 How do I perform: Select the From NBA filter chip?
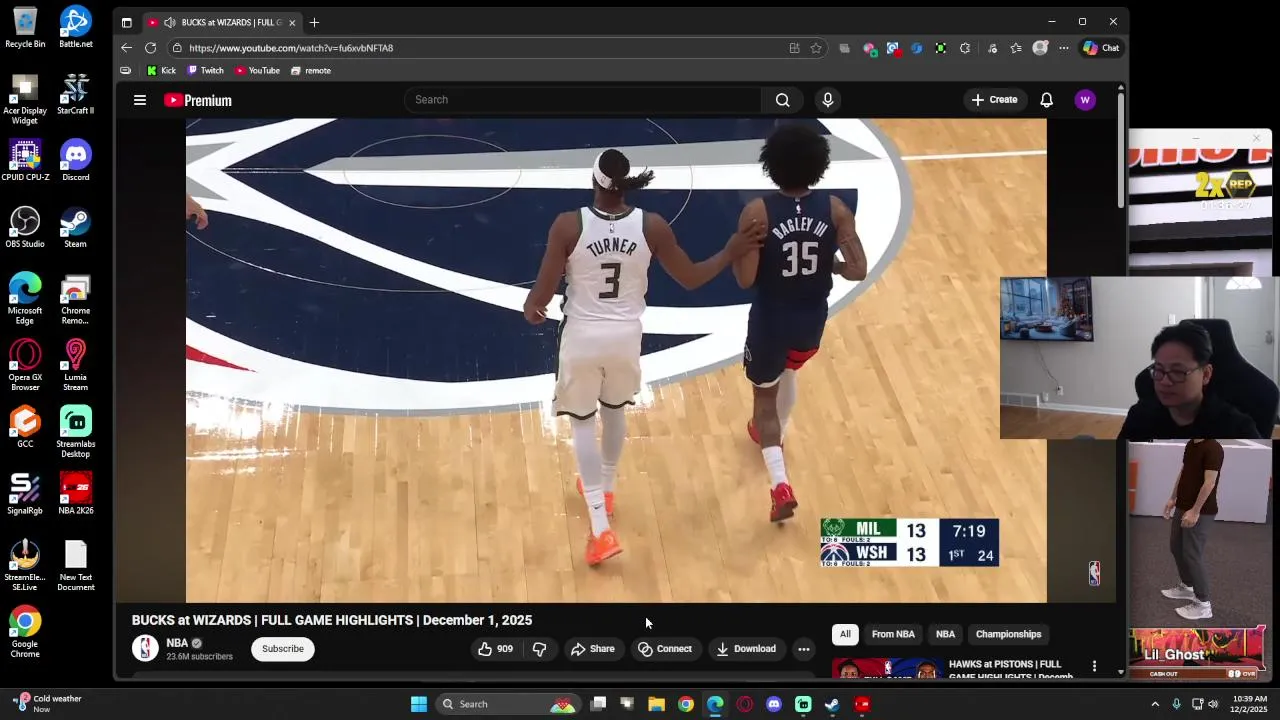click(x=893, y=634)
